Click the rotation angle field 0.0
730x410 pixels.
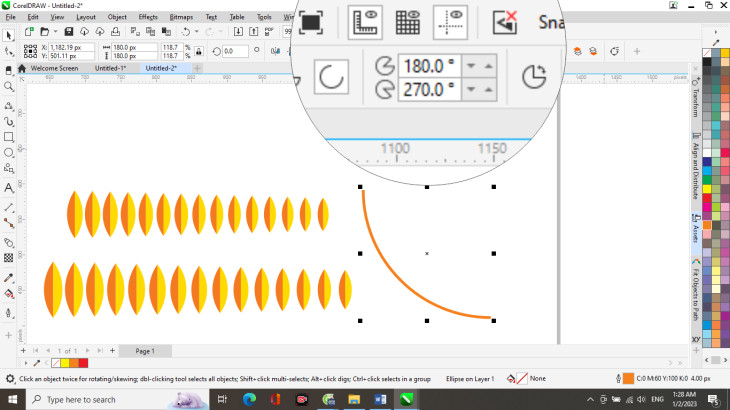click(x=235, y=51)
